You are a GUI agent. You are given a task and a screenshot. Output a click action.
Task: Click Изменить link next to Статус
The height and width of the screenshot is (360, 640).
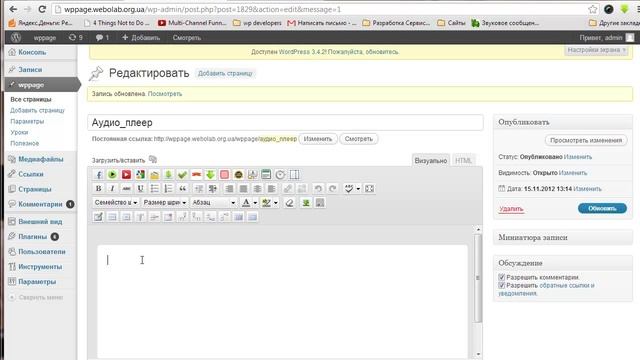(x=578, y=157)
